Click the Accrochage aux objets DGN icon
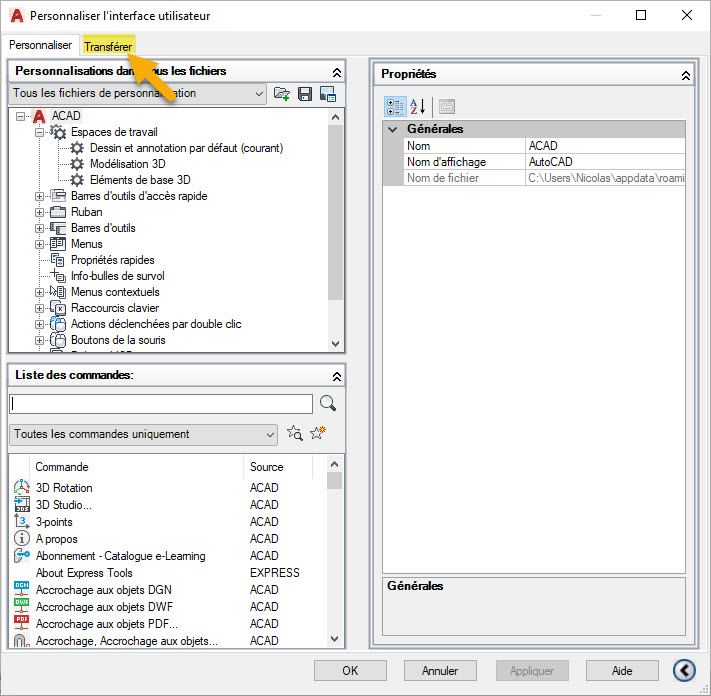 pyautogui.click(x=21, y=589)
